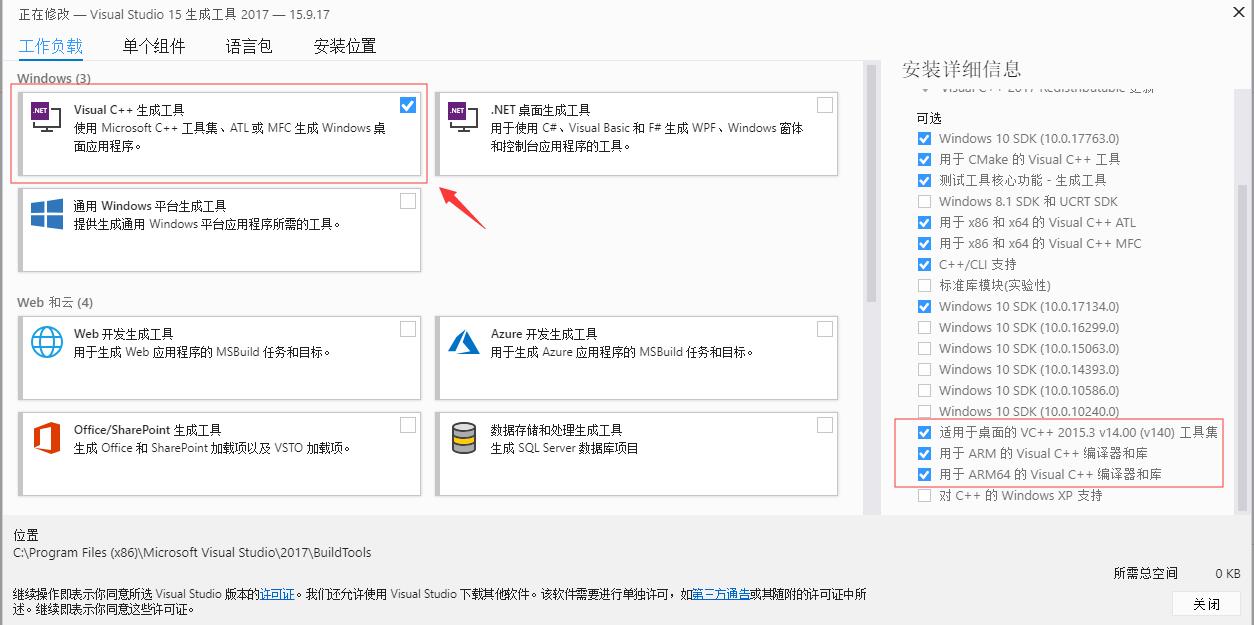Uncheck Visual C++ 生成工具 workload checkbox
Screen dimensions: 1254x625
click(x=408, y=105)
